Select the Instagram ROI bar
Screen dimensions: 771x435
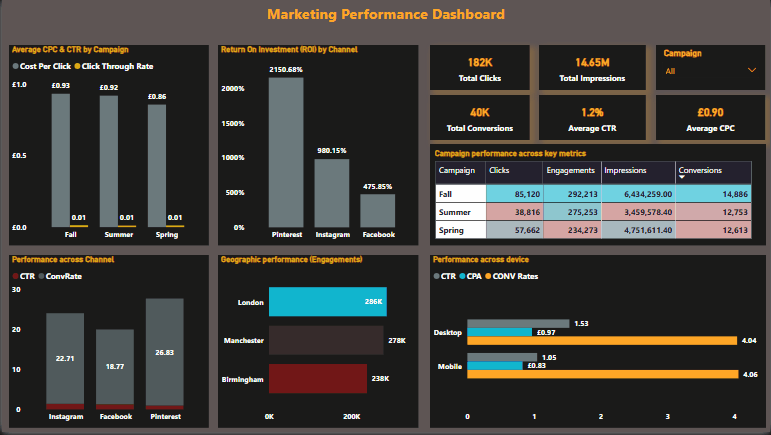pyautogui.click(x=332, y=193)
